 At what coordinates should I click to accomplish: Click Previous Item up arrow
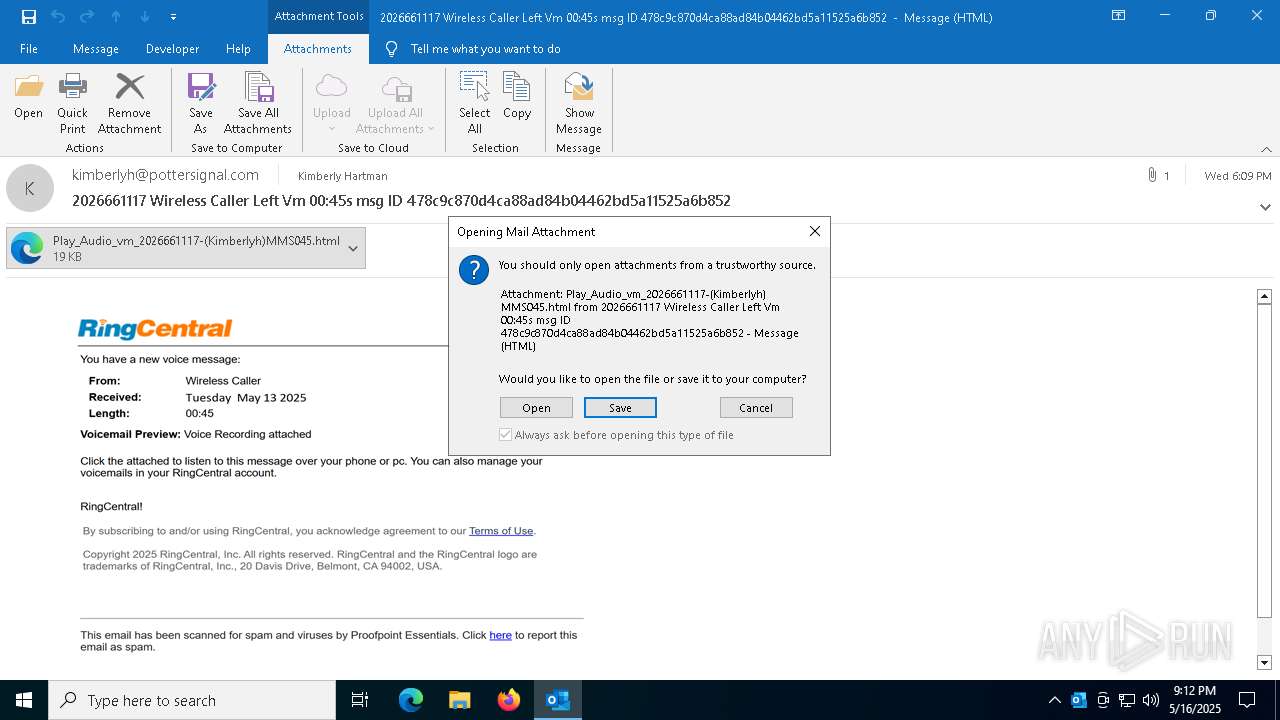(x=116, y=16)
